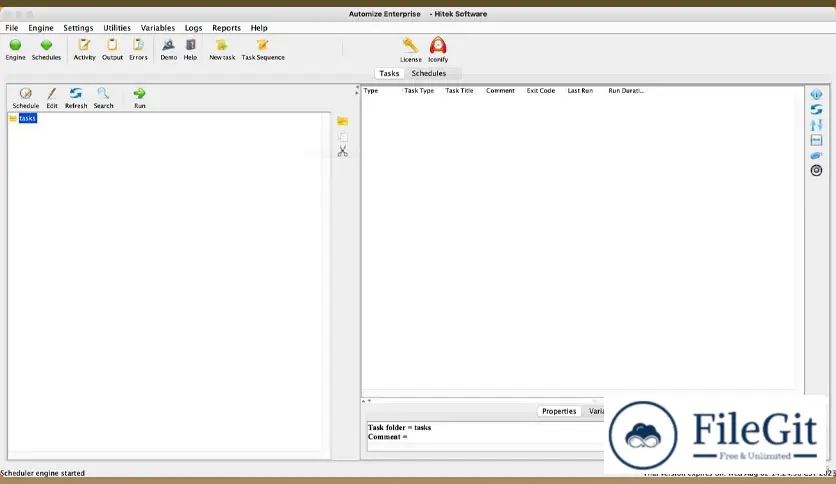Click the 'Comment =' properties text
The height and width of the screenshot is (484, 836).
click(x=388, y=437)
